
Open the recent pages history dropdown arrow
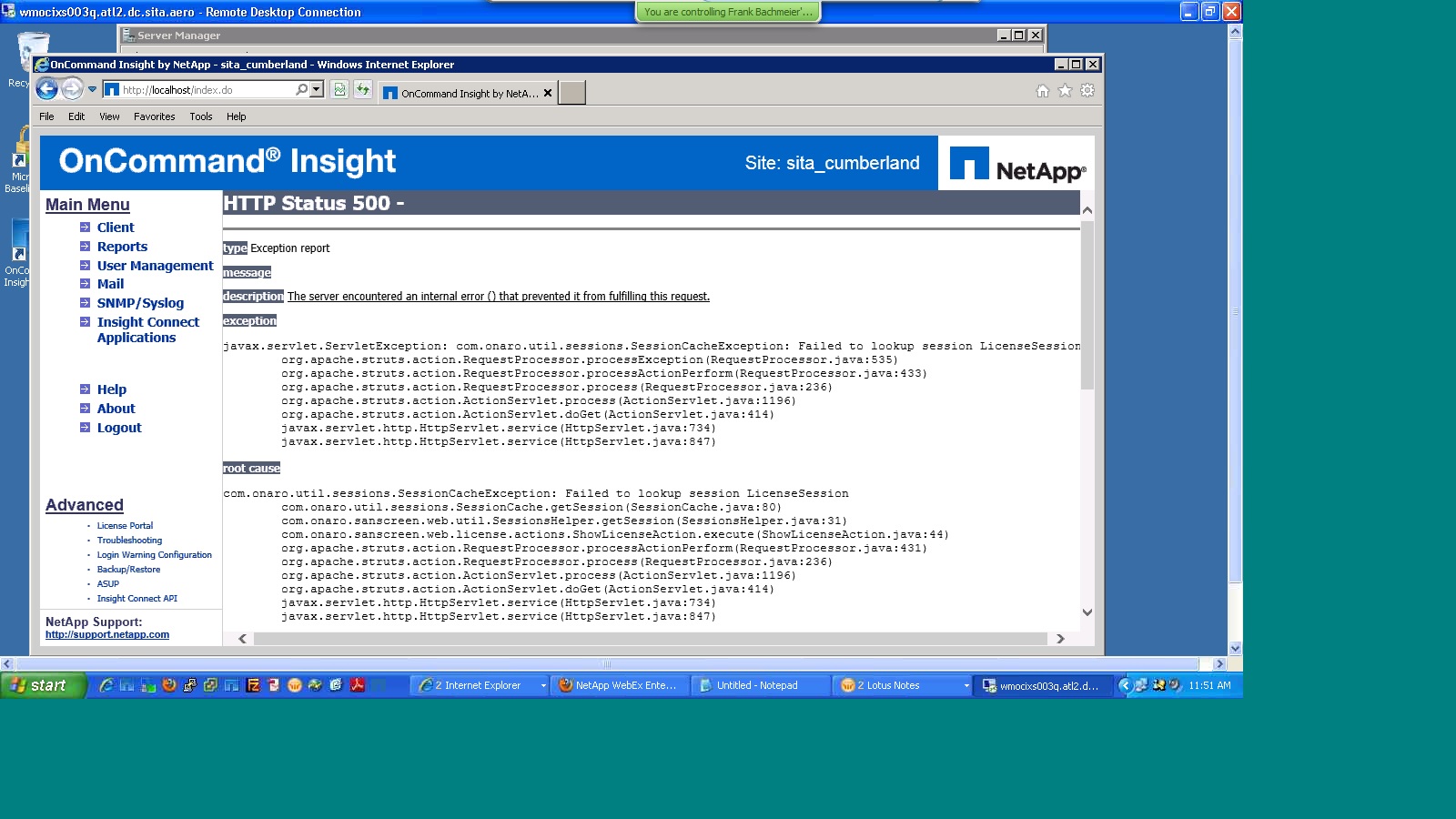pyautogui.click(x=92, y=89)
